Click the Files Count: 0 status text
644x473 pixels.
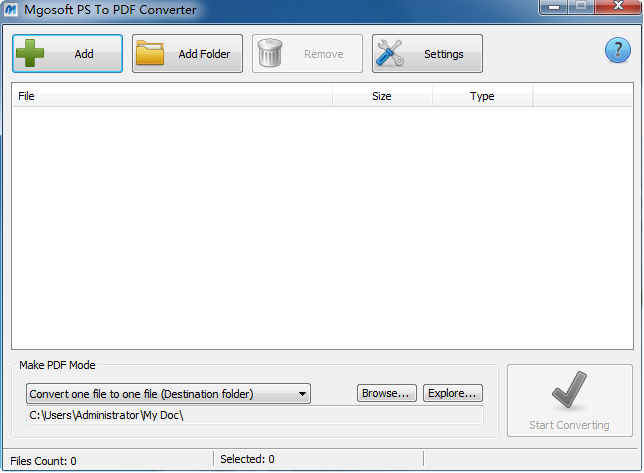point(43,461)
